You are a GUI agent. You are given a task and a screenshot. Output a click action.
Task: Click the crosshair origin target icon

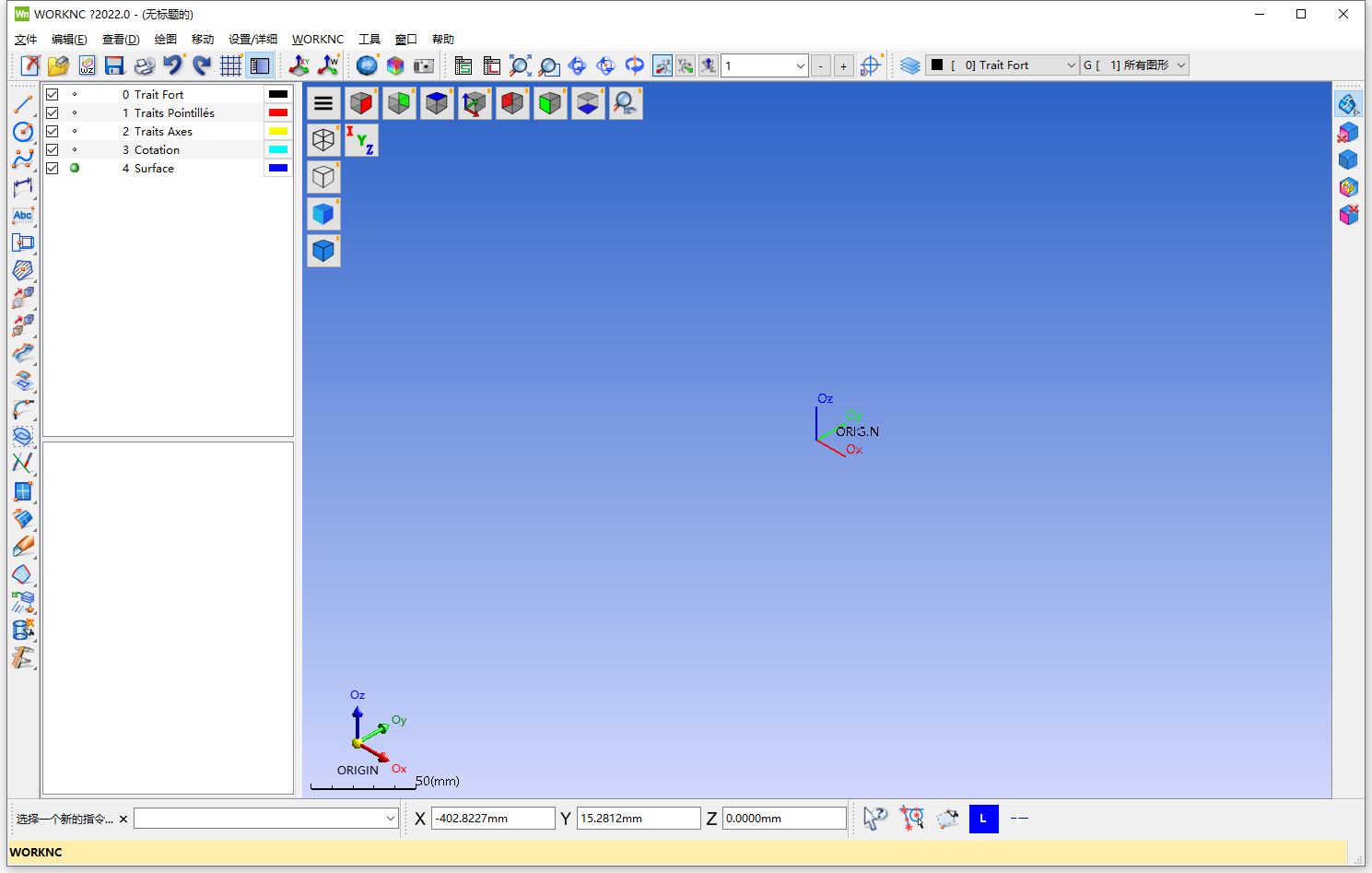871,65
